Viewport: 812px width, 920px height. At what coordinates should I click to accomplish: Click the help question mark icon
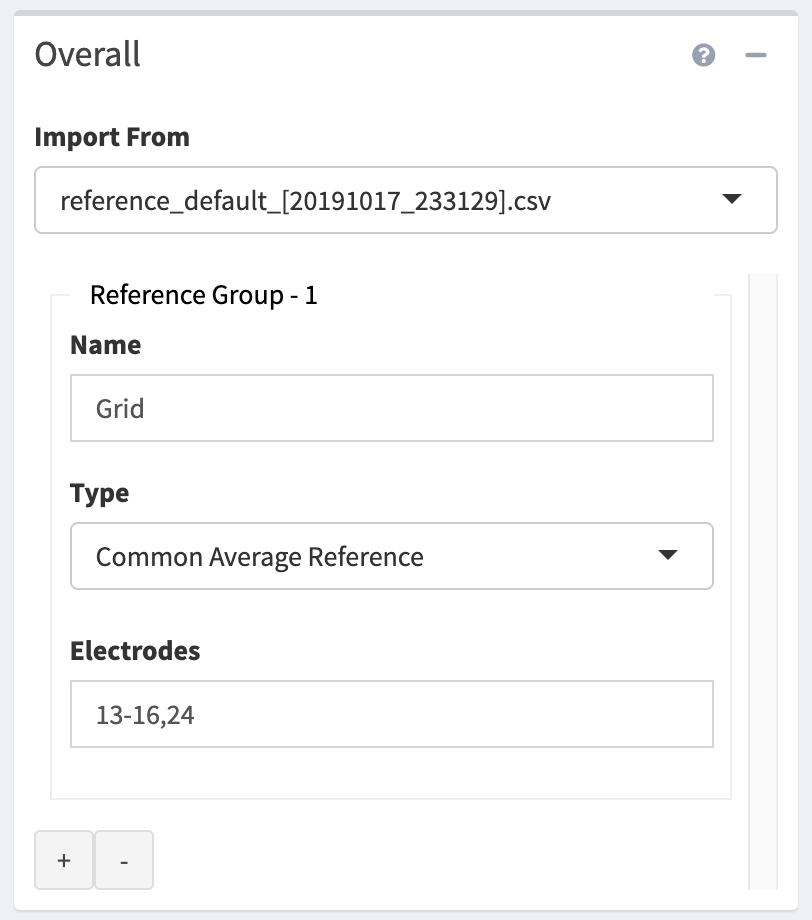pos(704,55)
